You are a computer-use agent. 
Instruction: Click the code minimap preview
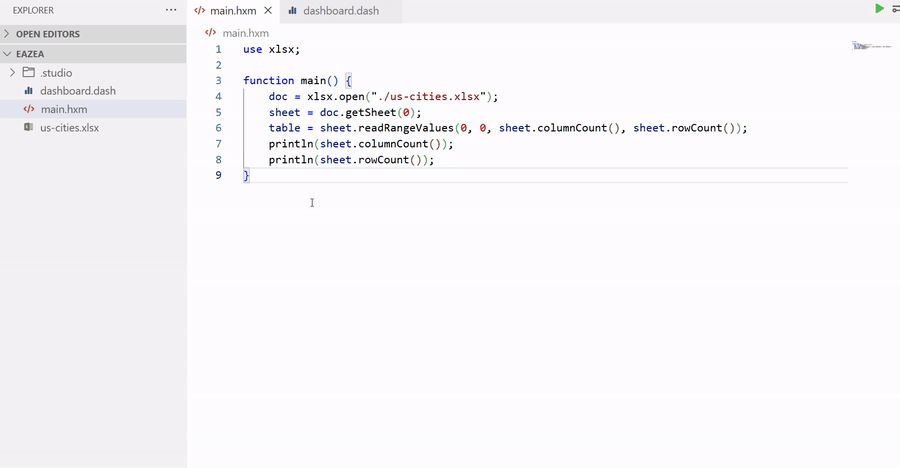(870, 46)
